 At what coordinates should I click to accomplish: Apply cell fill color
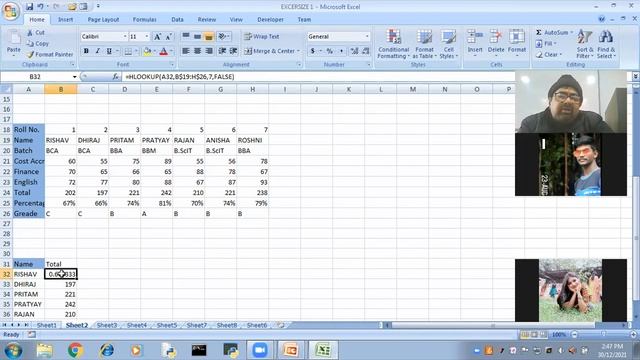tap(147, 51)
